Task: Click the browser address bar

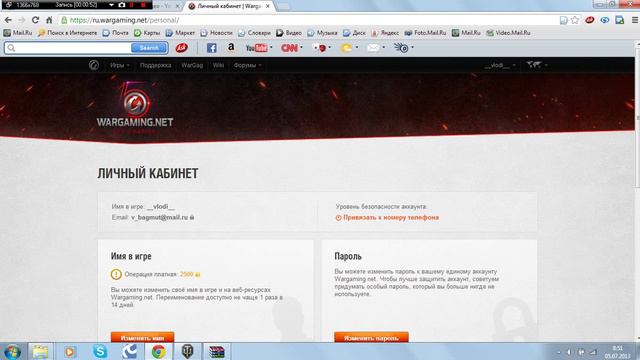Action: (308, 20)
